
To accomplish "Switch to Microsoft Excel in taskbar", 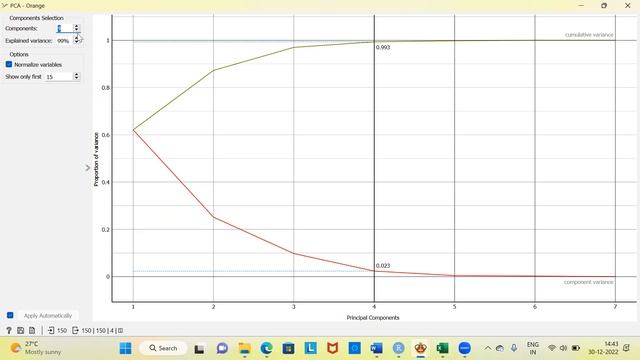I will coord(442,348).
